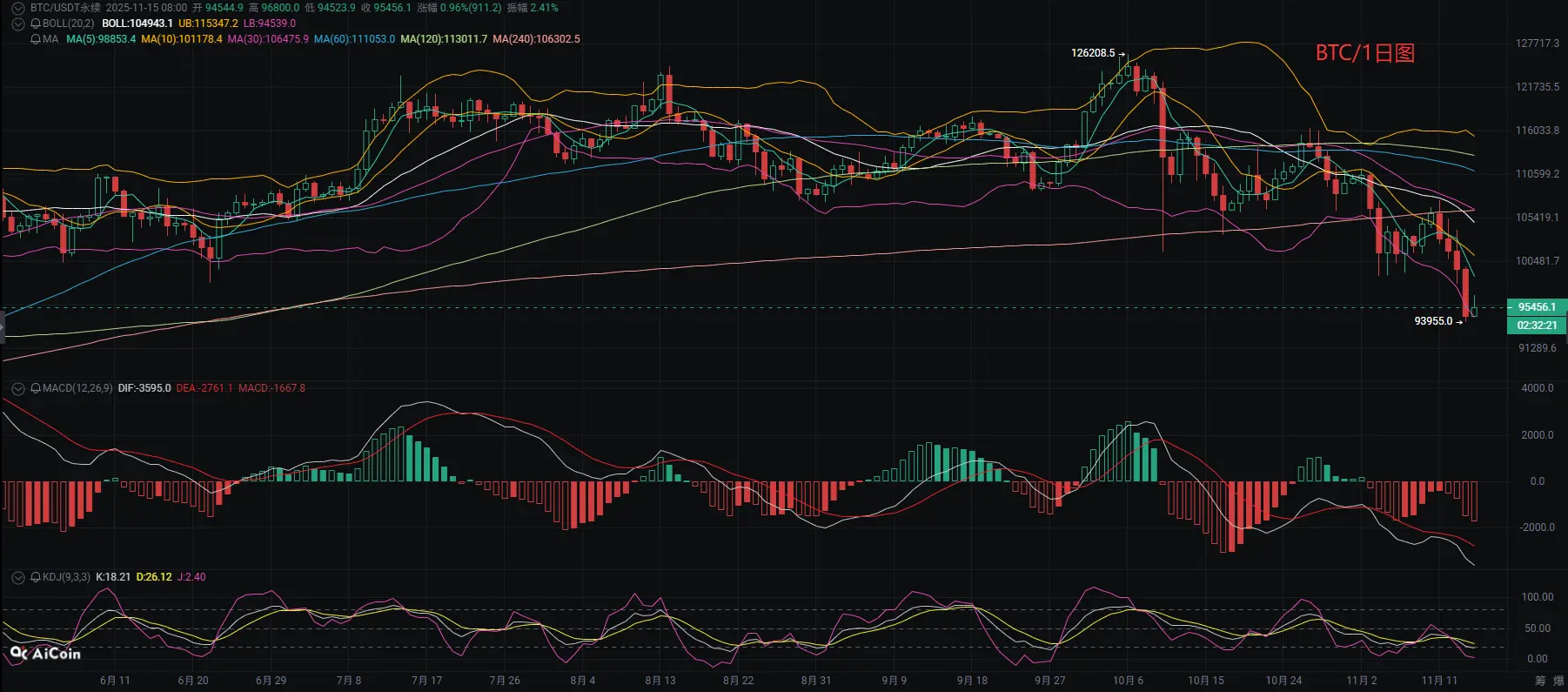Click the K:18.21 readout
The width and height of the screenshot is (1568, 692).
(x=113, y=577)
